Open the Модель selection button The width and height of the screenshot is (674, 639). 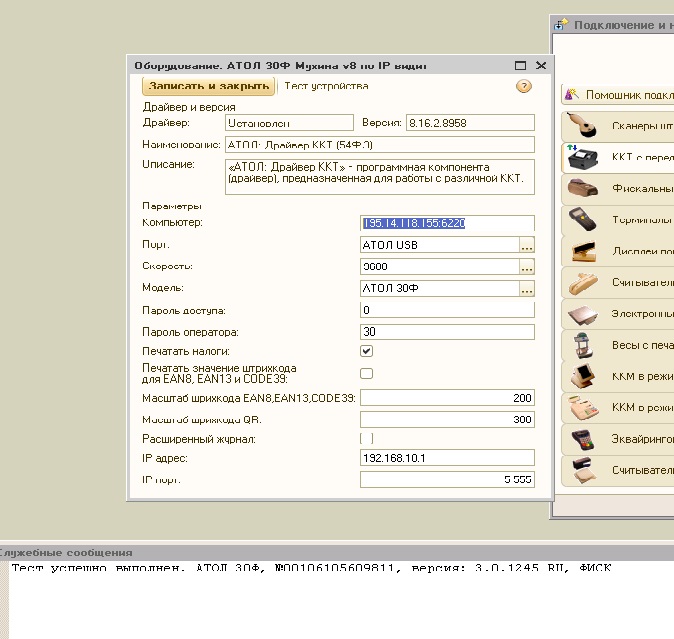tap(527, 289)
